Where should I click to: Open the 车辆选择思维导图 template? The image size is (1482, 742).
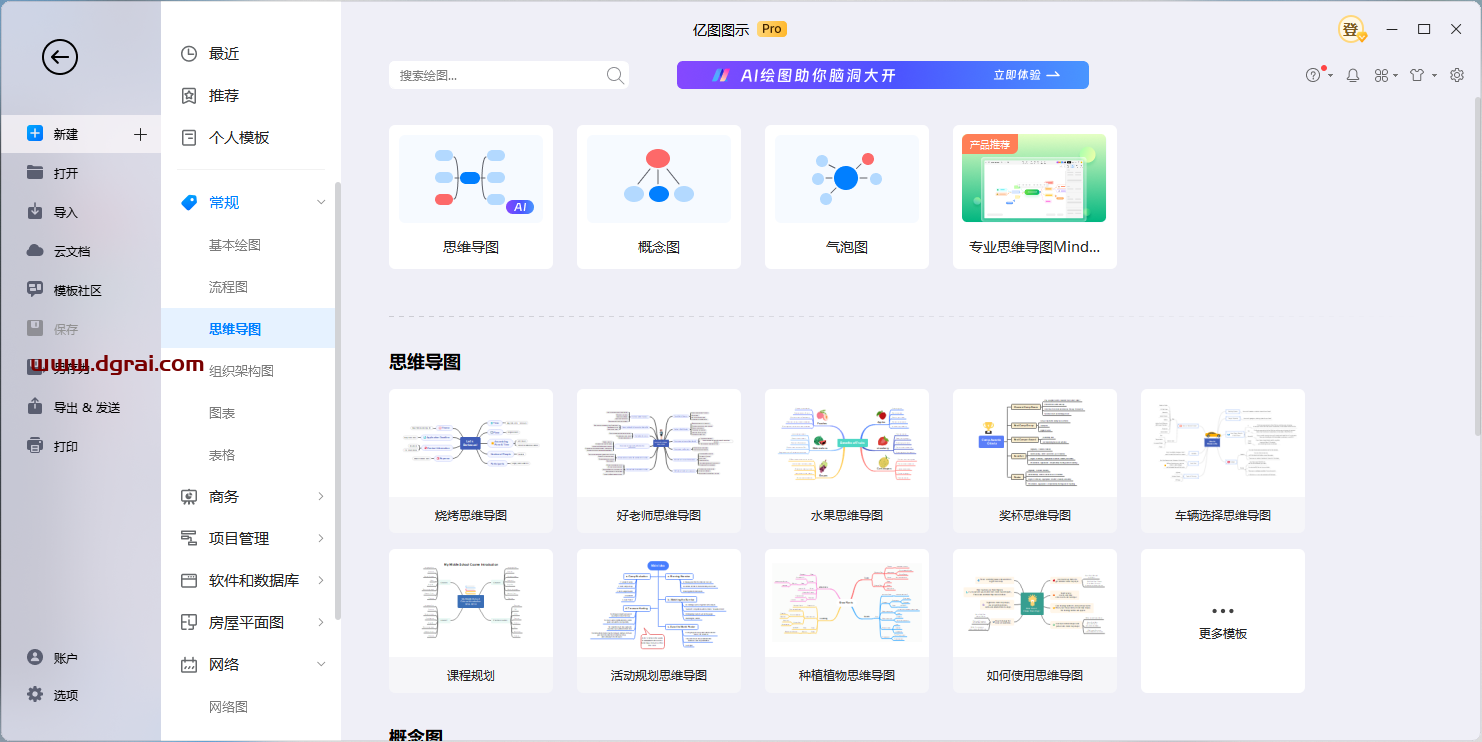coord(1223,461)
